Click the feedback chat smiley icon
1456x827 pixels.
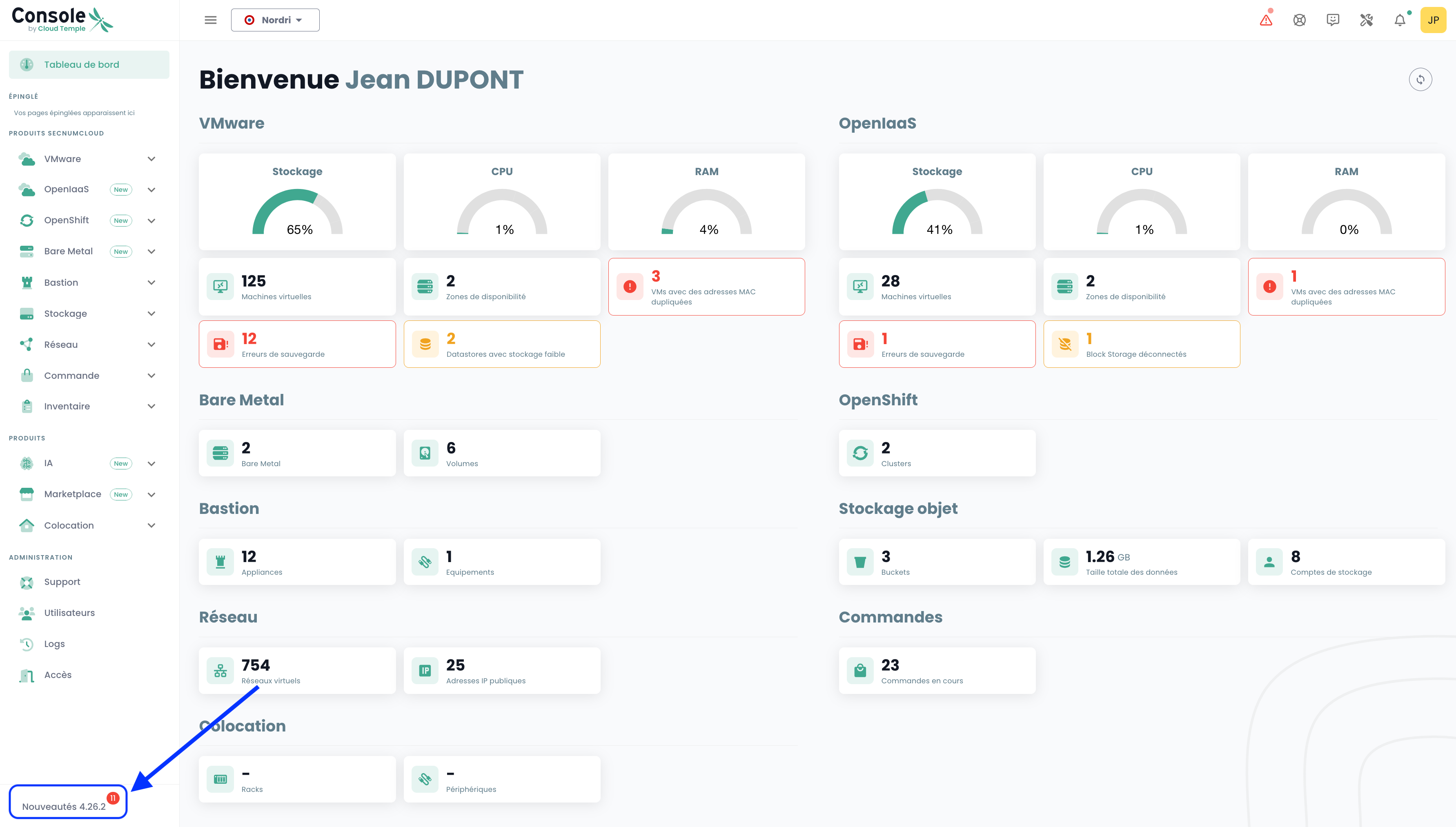click(1333, 20)
